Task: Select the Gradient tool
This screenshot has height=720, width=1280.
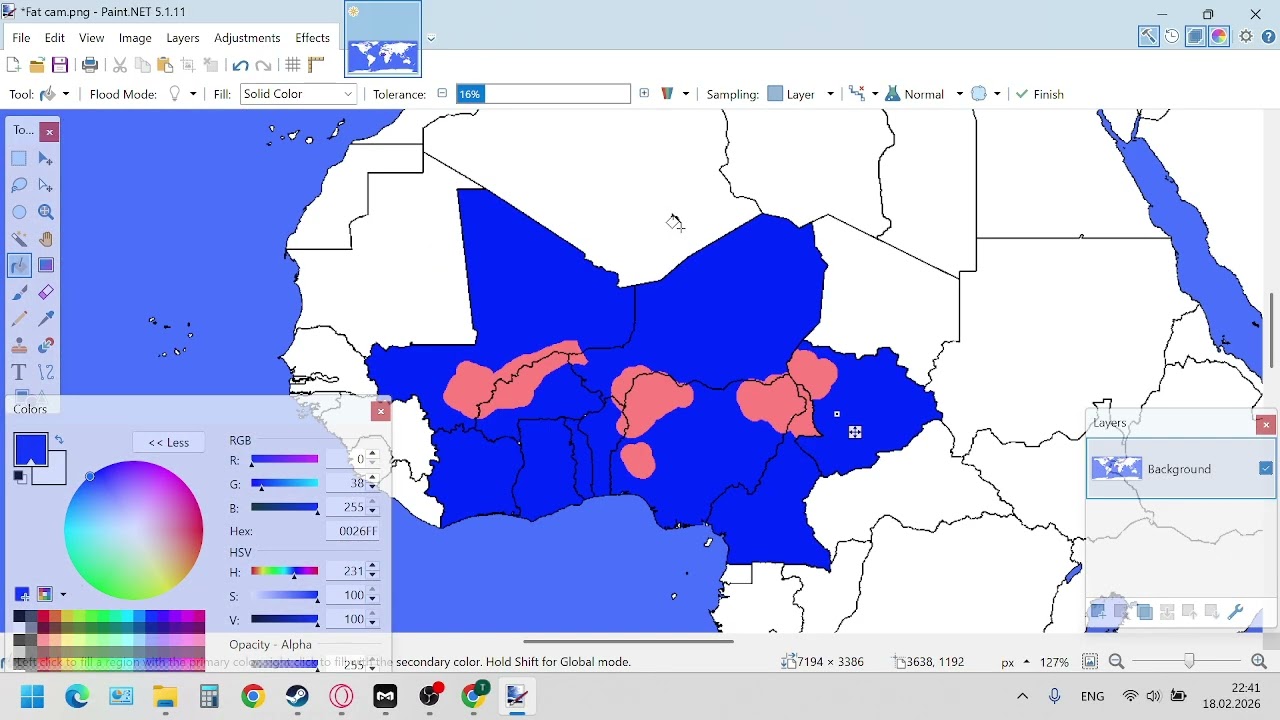Action: (x=45, y=265)
